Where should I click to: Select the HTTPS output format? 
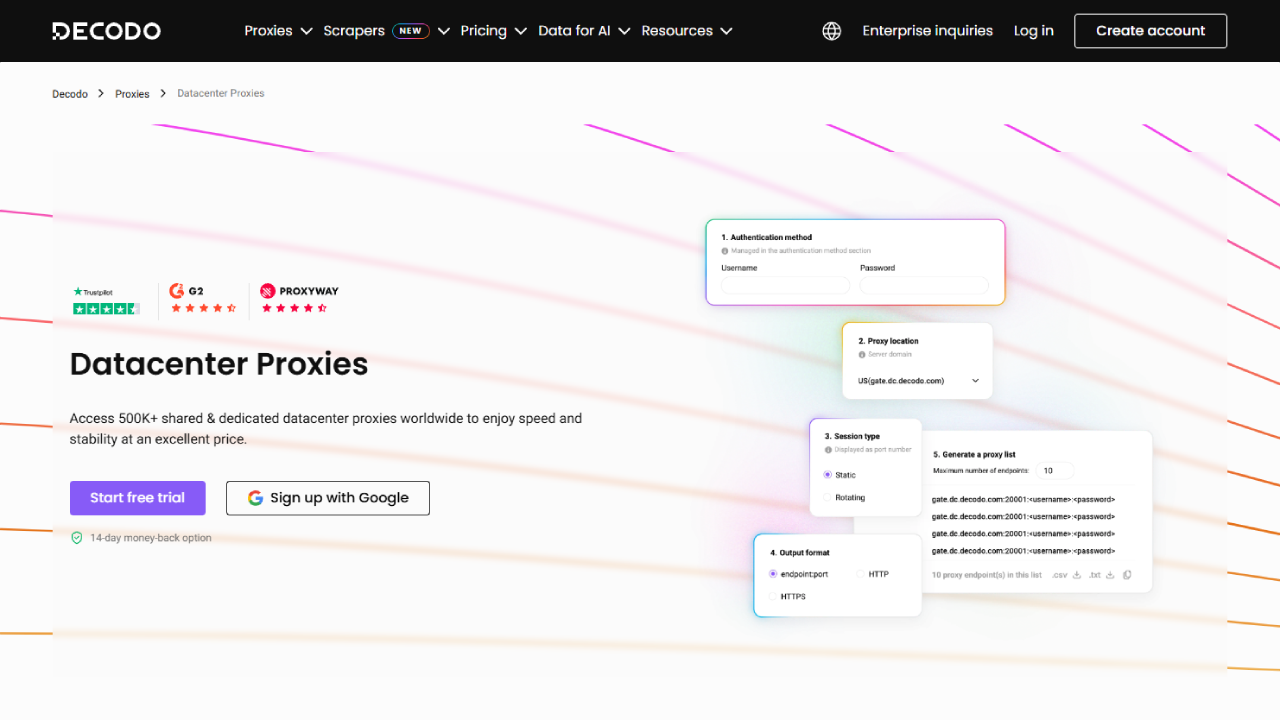[x=773, y=596]
